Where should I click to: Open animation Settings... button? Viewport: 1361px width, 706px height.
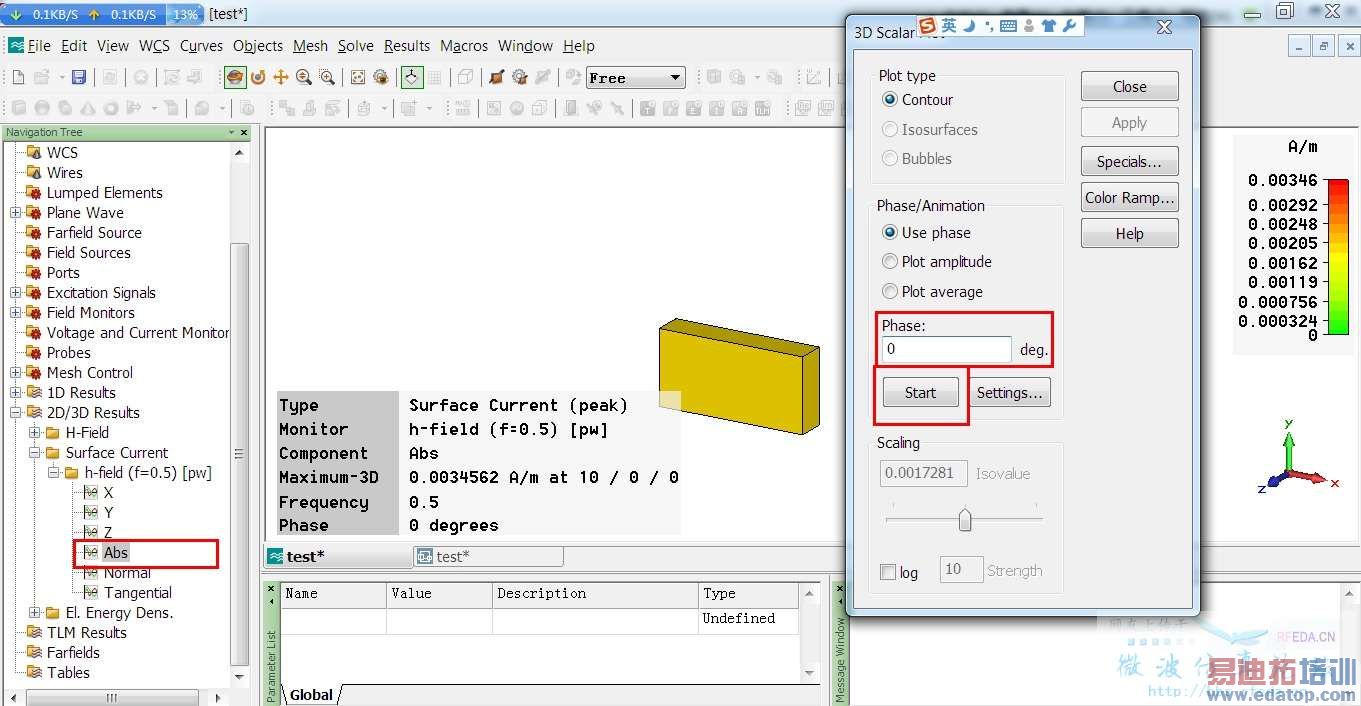click(1009, 393)
